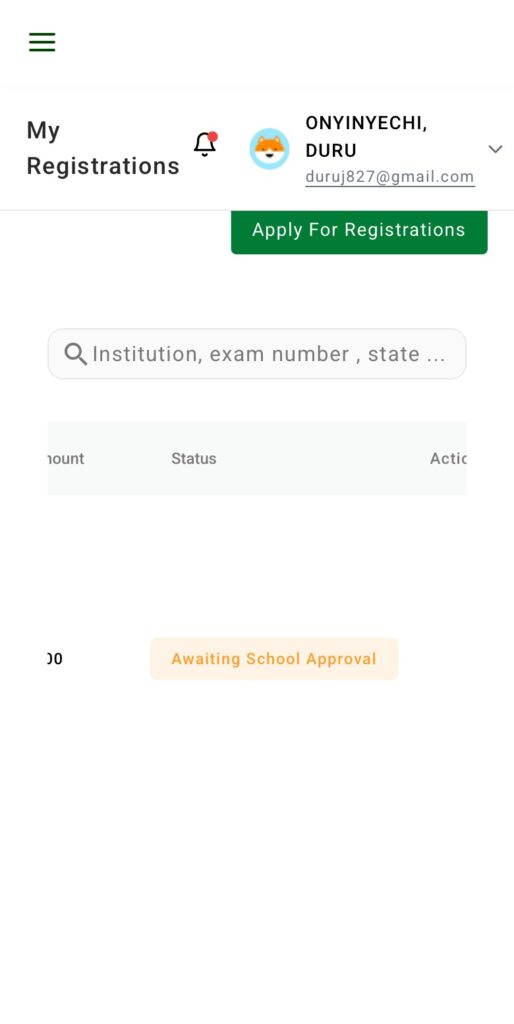This screenshot has width=514, height=1024.
Task: Click the Action cell beside Awaiting School Approval
Action: pos(448,659)
